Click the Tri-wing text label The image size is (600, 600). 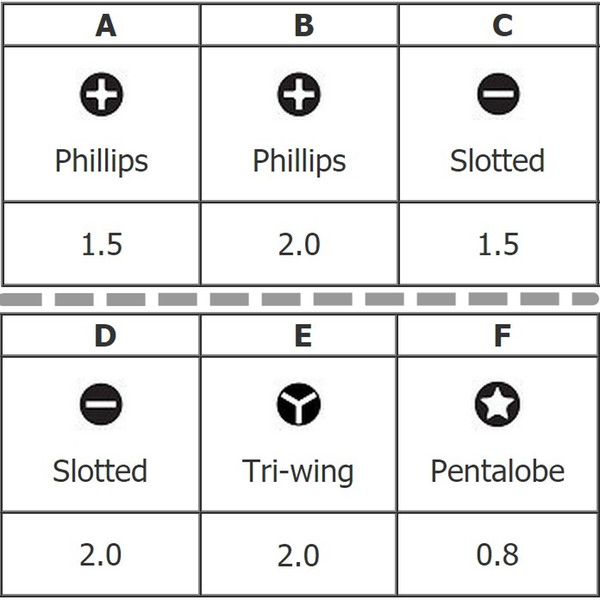click(298, 472)
